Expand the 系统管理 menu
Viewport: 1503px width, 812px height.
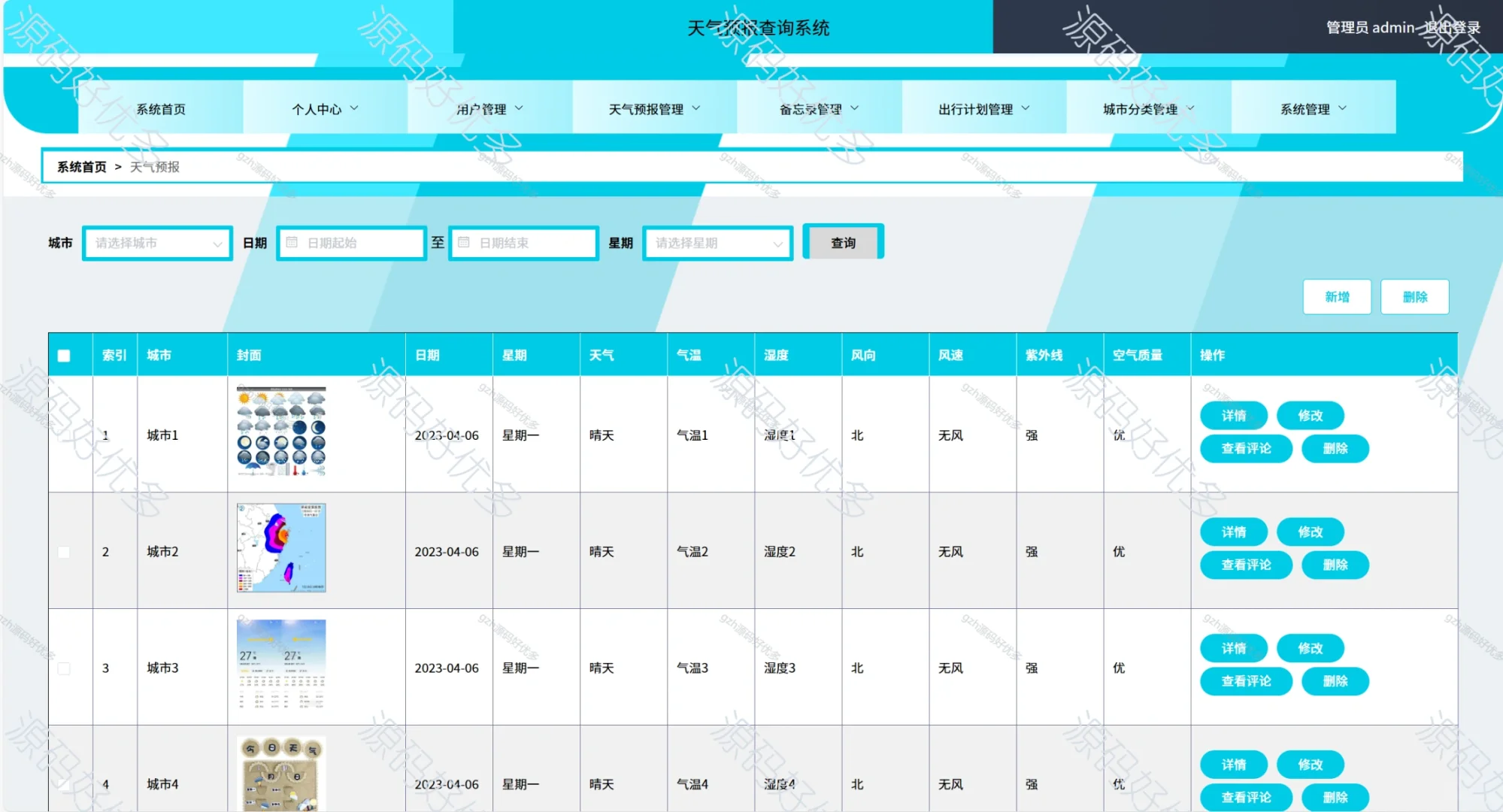click(1311, 108)
